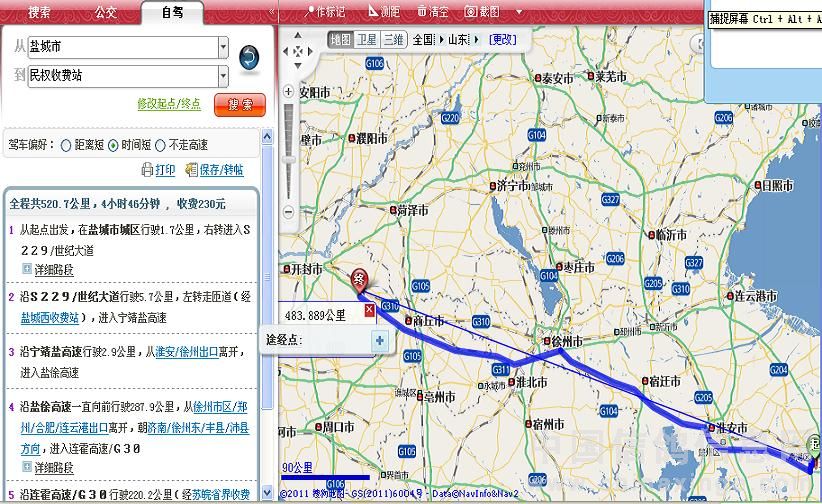Image resolution: width=822 pixels, height=504 pixels.
Task: Open the 截图 screenshot tool
Action: 482,12
